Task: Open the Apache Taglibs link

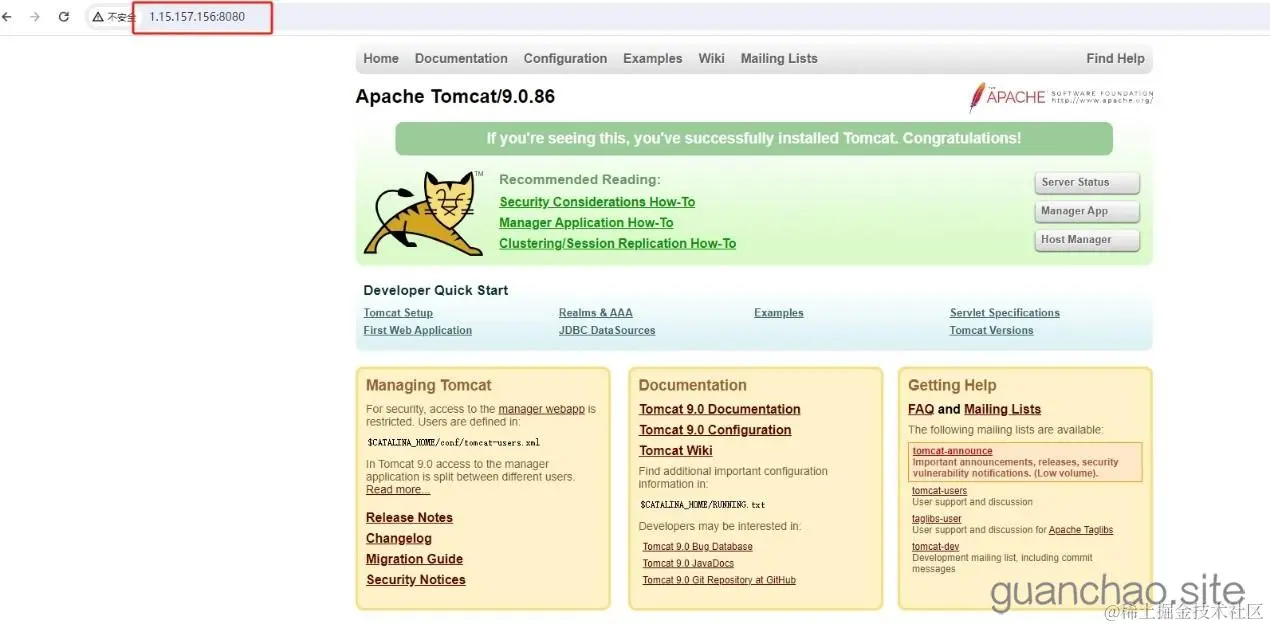Action: click(x=1081, y=530)
